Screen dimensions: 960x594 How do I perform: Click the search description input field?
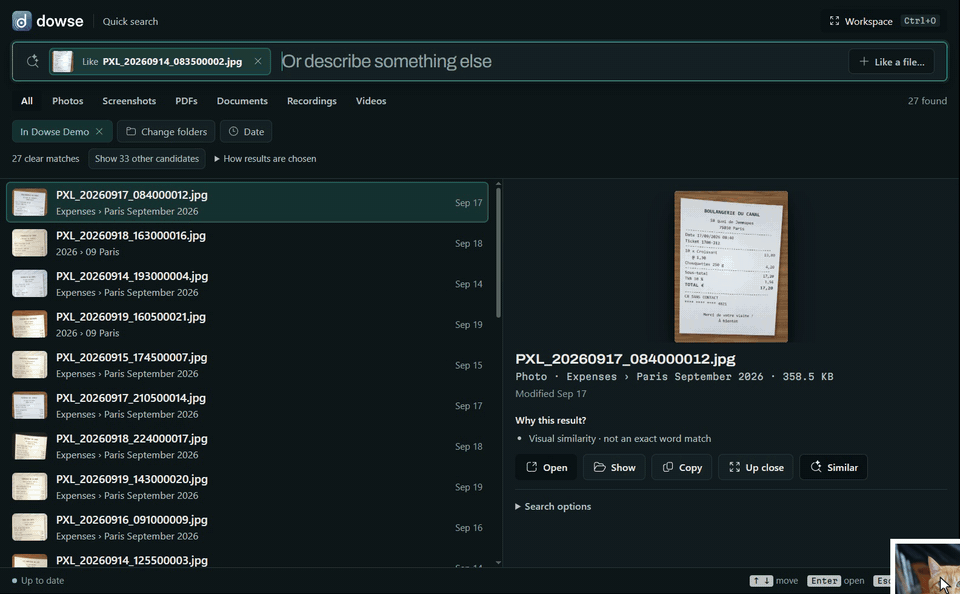click(x=560, y=61)
